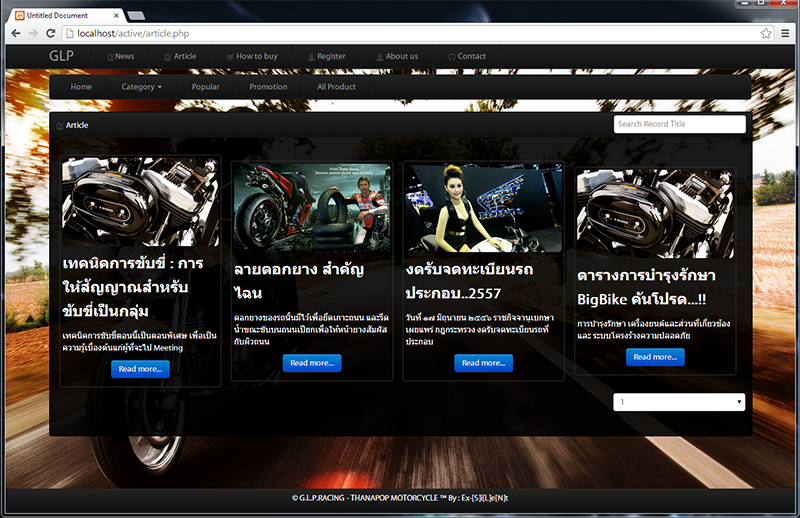Close the Untitled Document tab
800x518 pixels.
(116, 15)
